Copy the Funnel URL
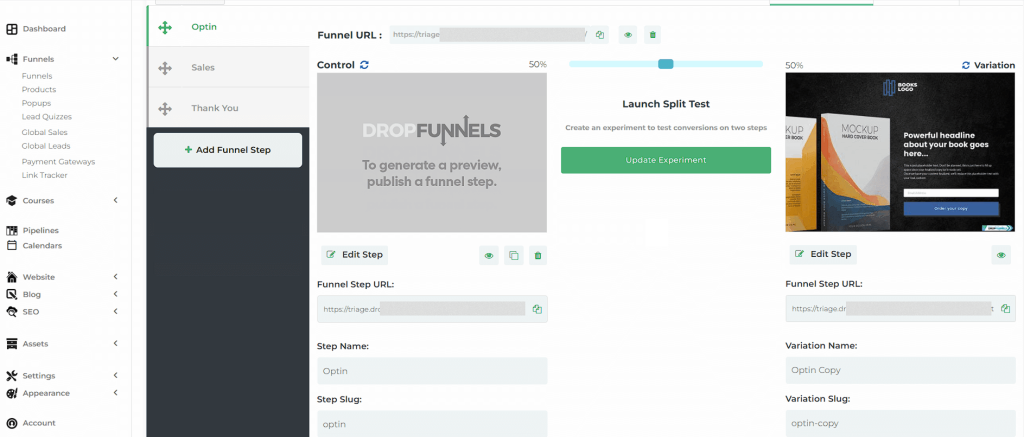The image size is (1024, 437). click(600, 35)
